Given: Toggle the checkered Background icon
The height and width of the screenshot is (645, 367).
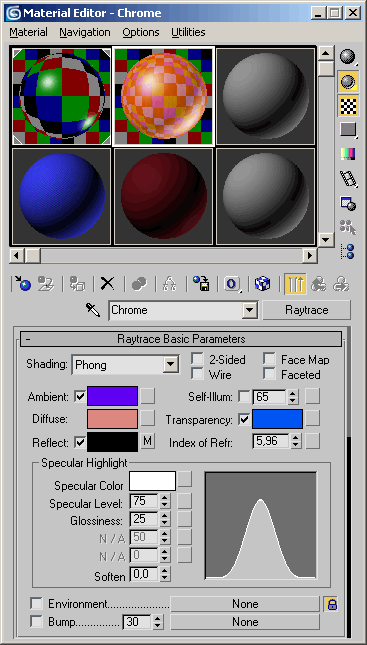Looking at the screenshot, I should (348, 106).
